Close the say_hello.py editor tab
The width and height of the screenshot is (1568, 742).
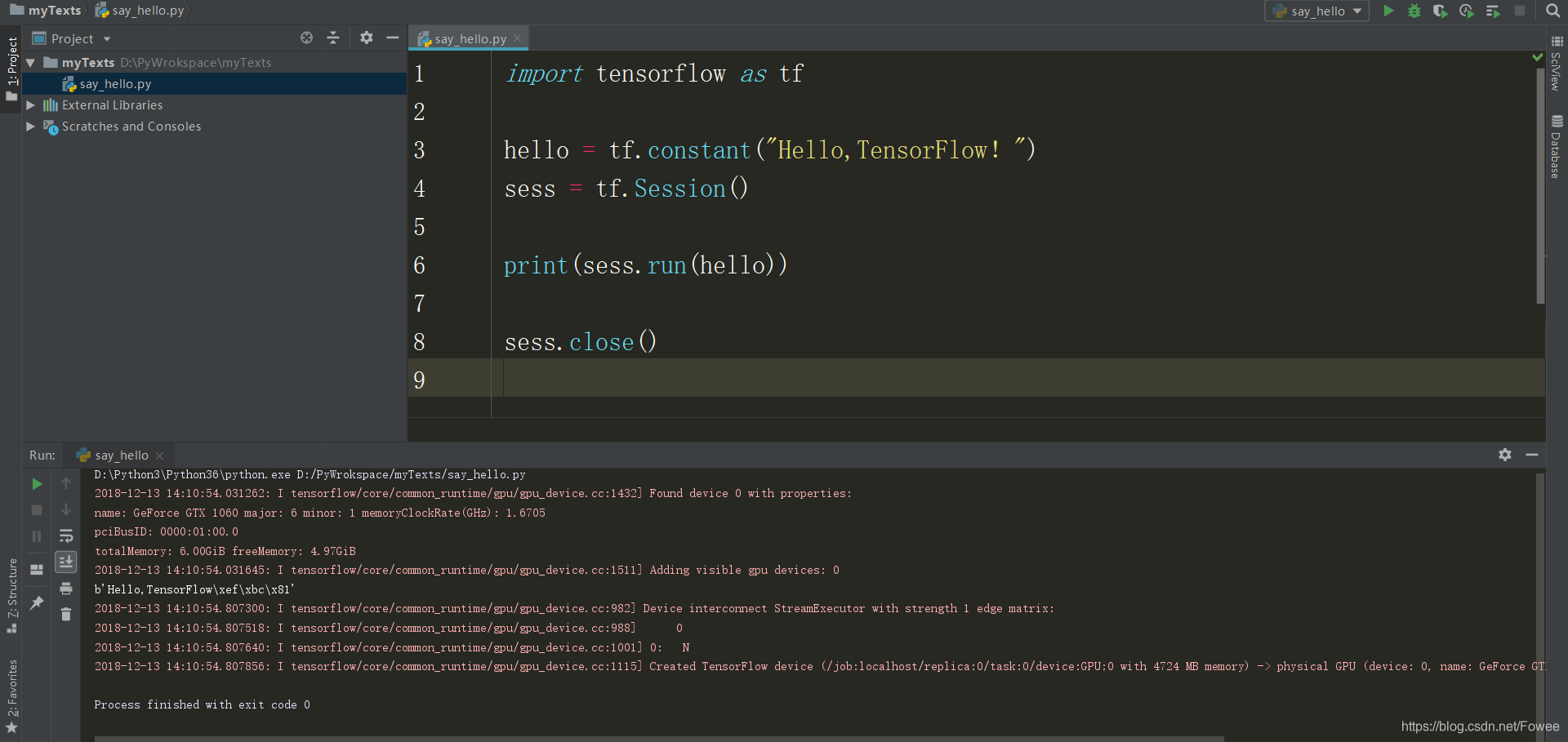pos(518,38)
